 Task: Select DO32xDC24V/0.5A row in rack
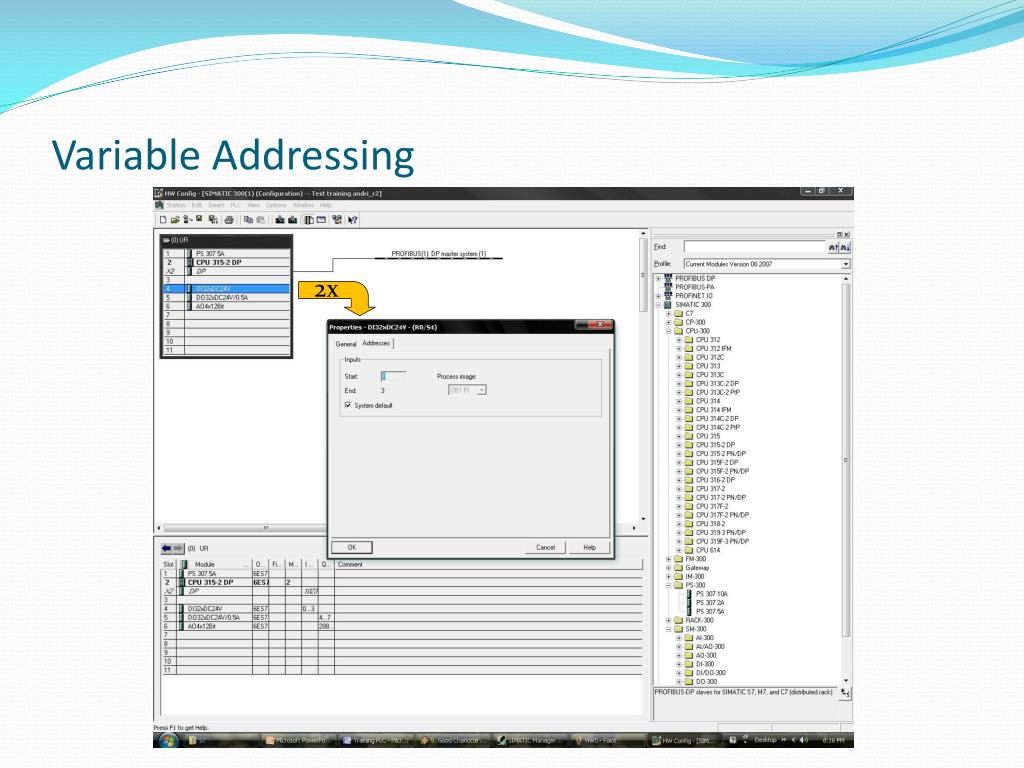coord(227,297)
